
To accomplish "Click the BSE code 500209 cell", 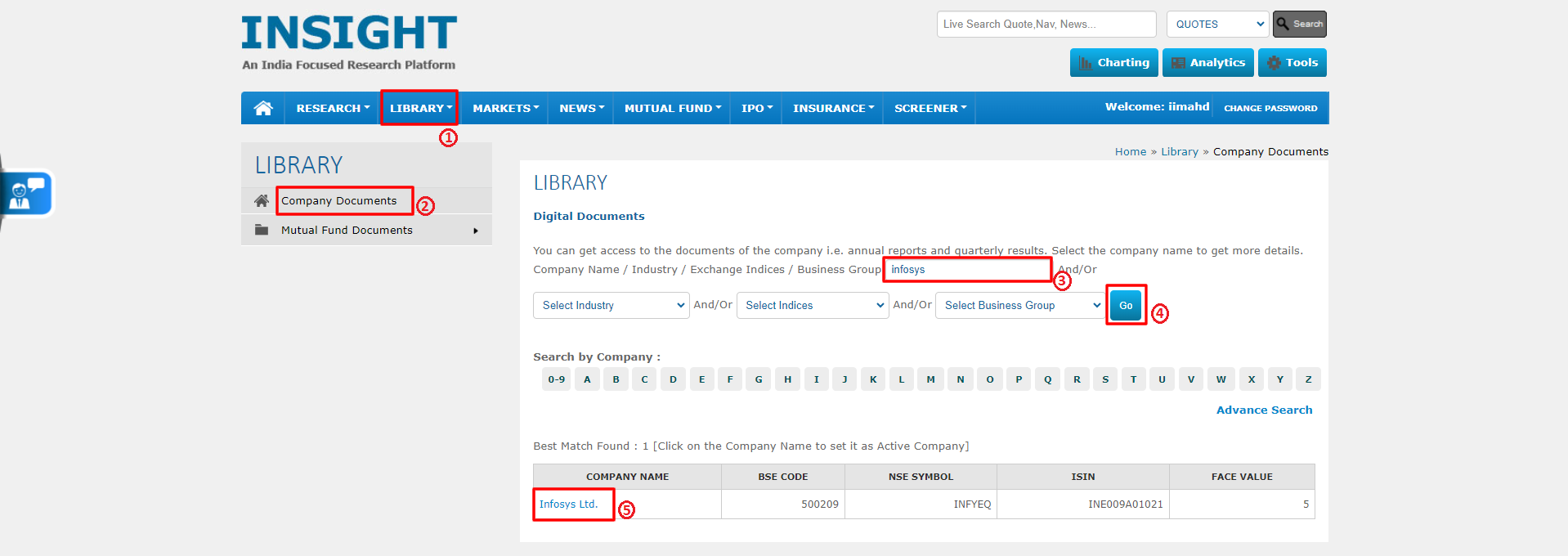I will click(x=783, y=504).
